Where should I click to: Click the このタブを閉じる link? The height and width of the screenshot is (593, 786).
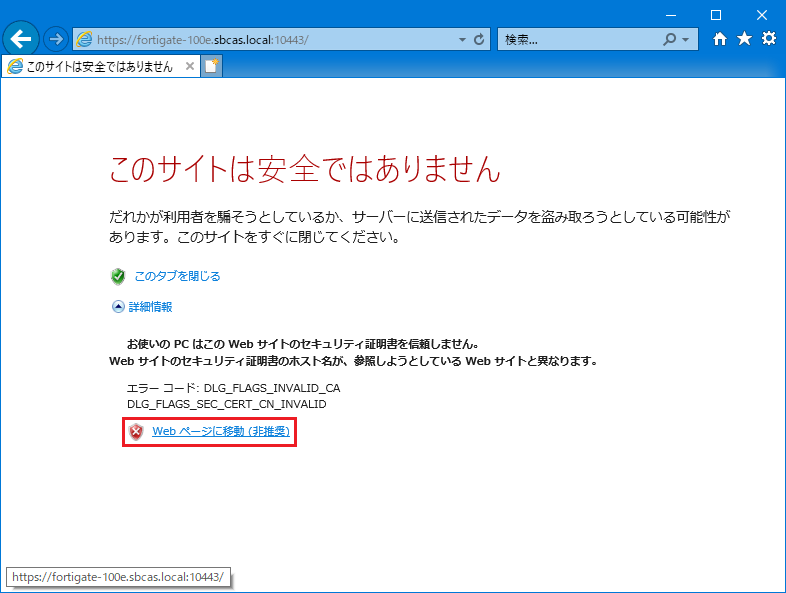tap(177, 276)
